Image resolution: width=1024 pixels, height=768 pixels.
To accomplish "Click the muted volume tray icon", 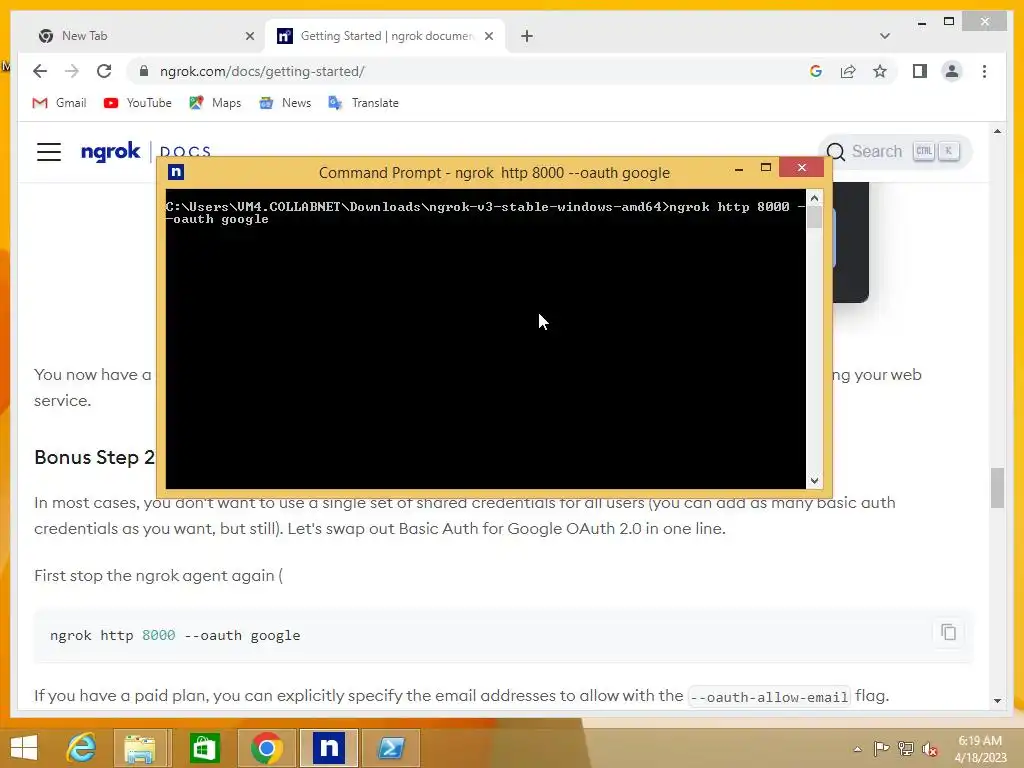I will (930, 748).
